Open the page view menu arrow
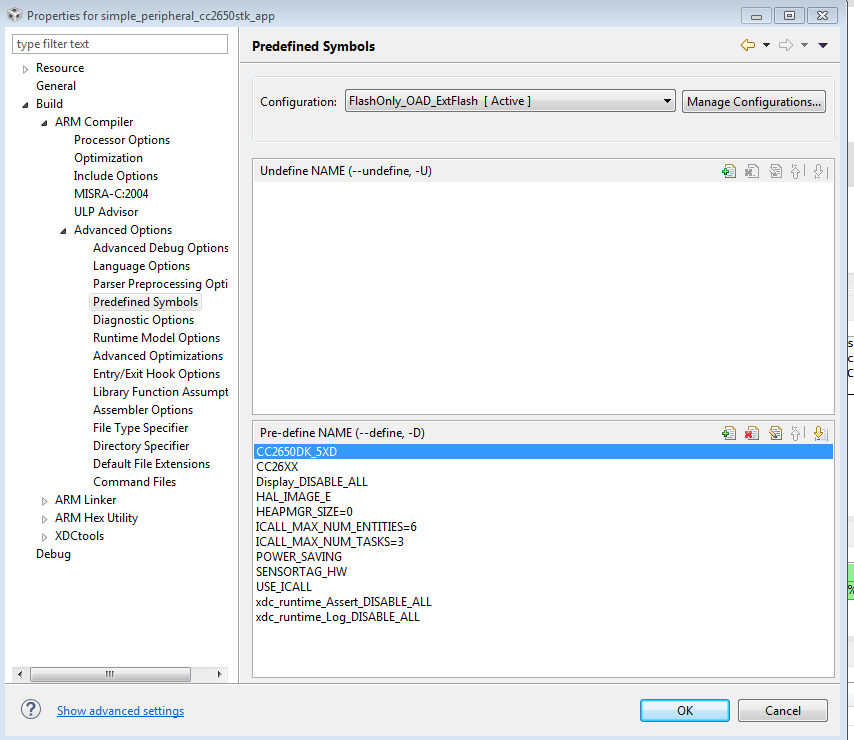 823,45
